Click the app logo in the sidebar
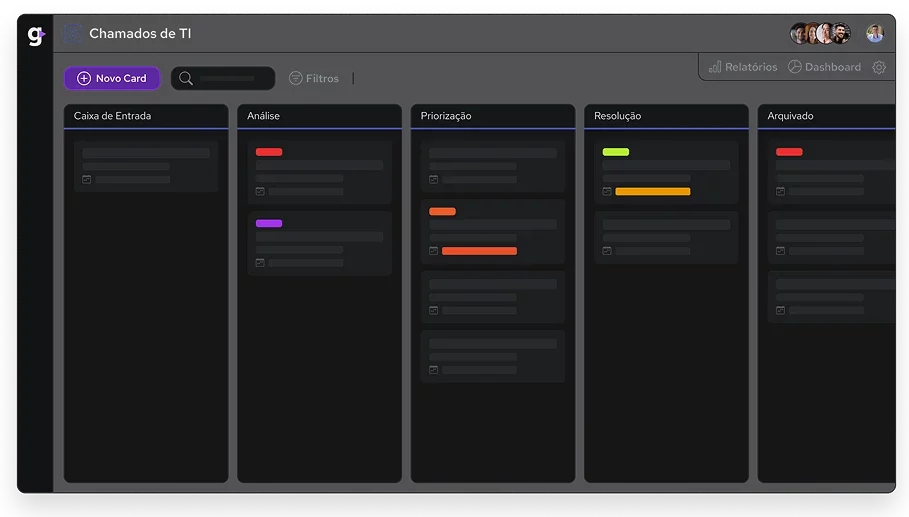 pos(36,36)
